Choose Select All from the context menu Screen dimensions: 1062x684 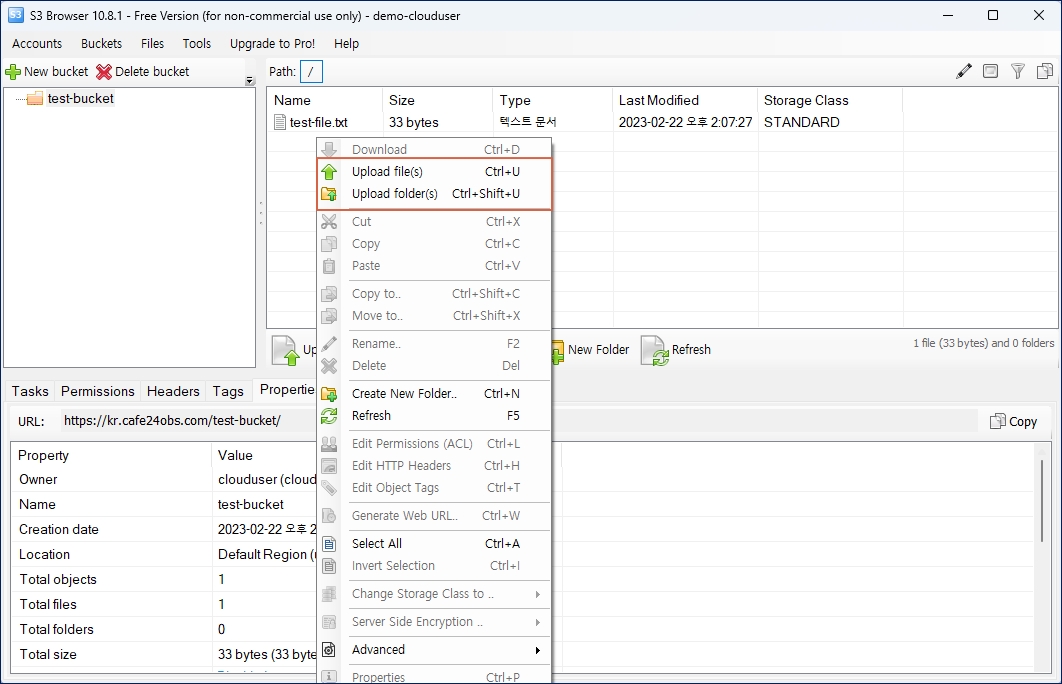click(377, 544)
